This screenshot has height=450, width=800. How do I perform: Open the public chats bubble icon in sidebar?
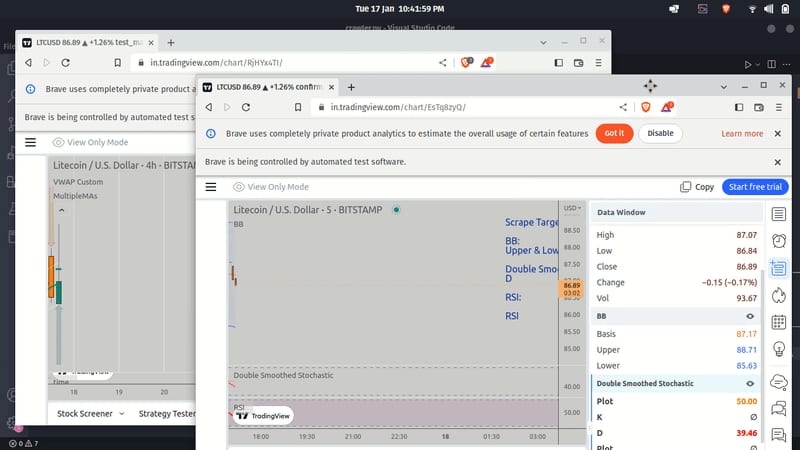[x=779, y=382]
